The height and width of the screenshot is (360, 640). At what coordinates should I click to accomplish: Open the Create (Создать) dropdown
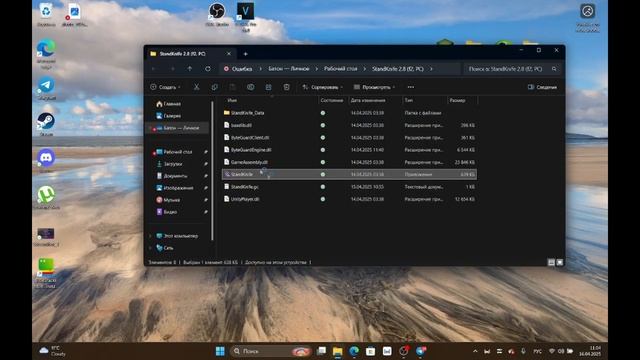(x=165, y=87)
